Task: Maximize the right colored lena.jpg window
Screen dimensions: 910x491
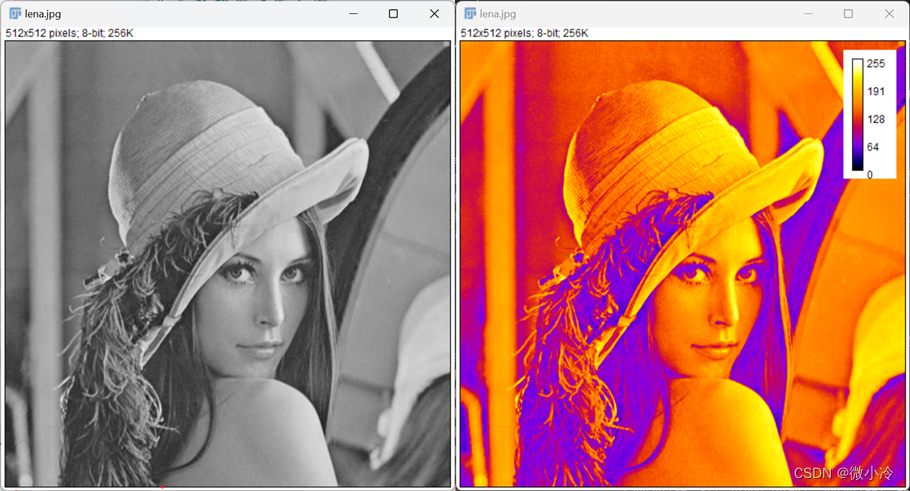Action: coord(848,13)
